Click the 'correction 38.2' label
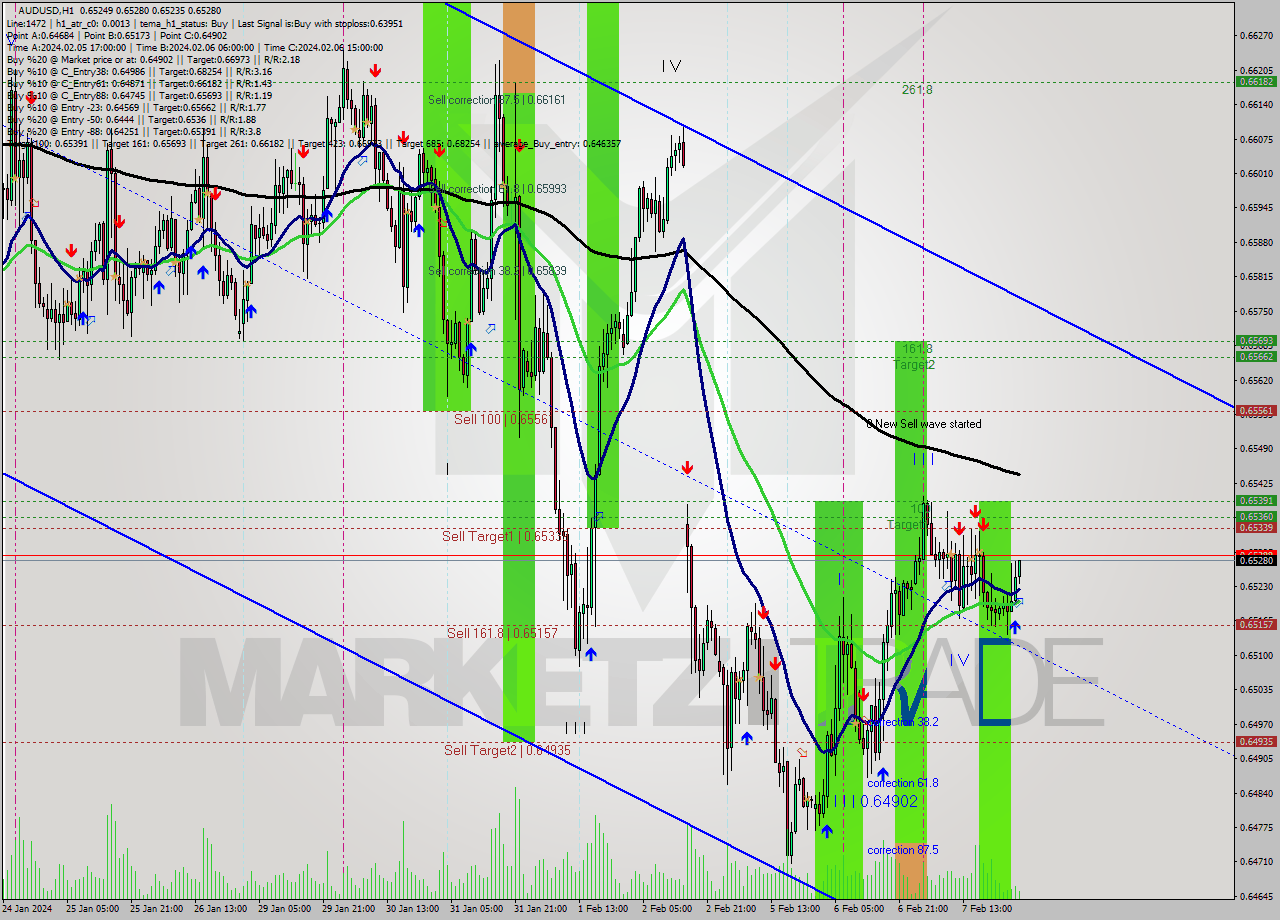 point(903,721)
